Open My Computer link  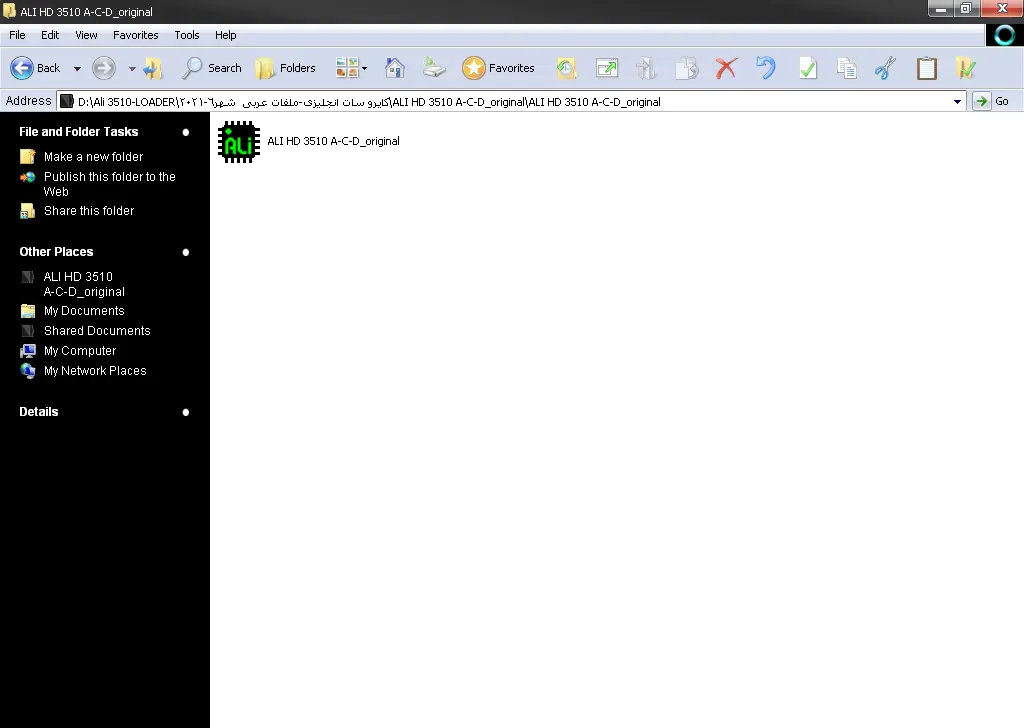[80, 351]
